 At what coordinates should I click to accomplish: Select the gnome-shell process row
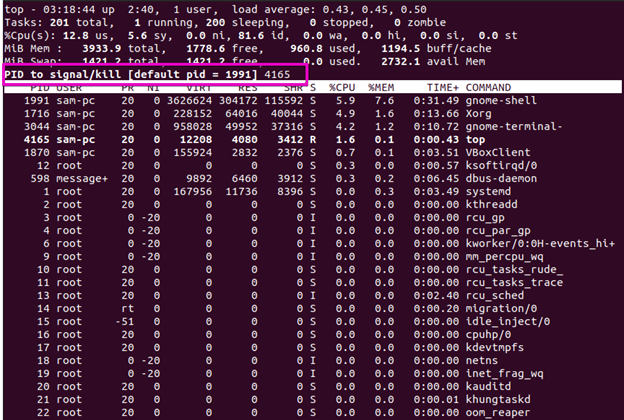coord(312,101)
